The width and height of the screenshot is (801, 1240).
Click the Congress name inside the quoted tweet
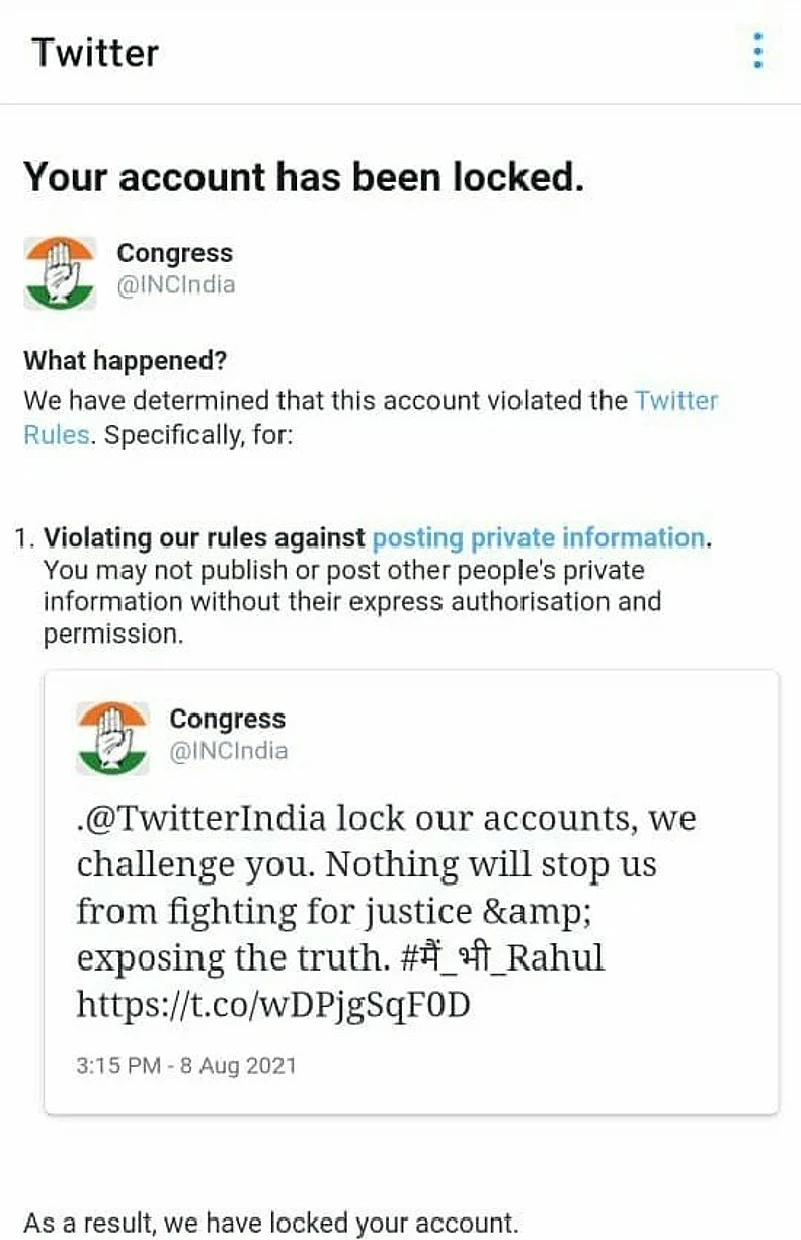click(x=227, y=719)
